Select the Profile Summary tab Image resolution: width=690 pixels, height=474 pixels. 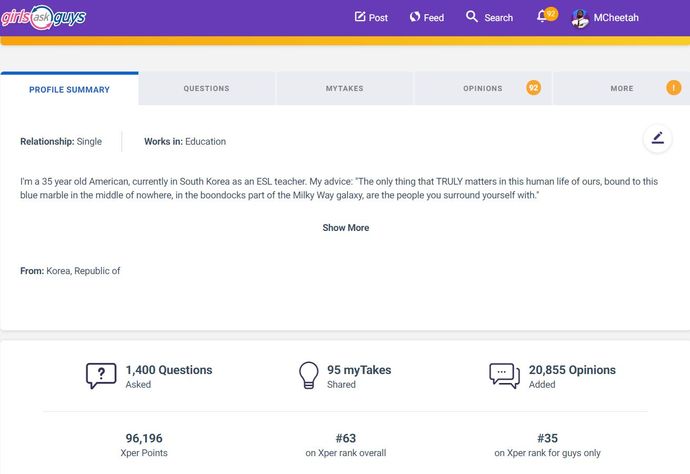(70, 89)
